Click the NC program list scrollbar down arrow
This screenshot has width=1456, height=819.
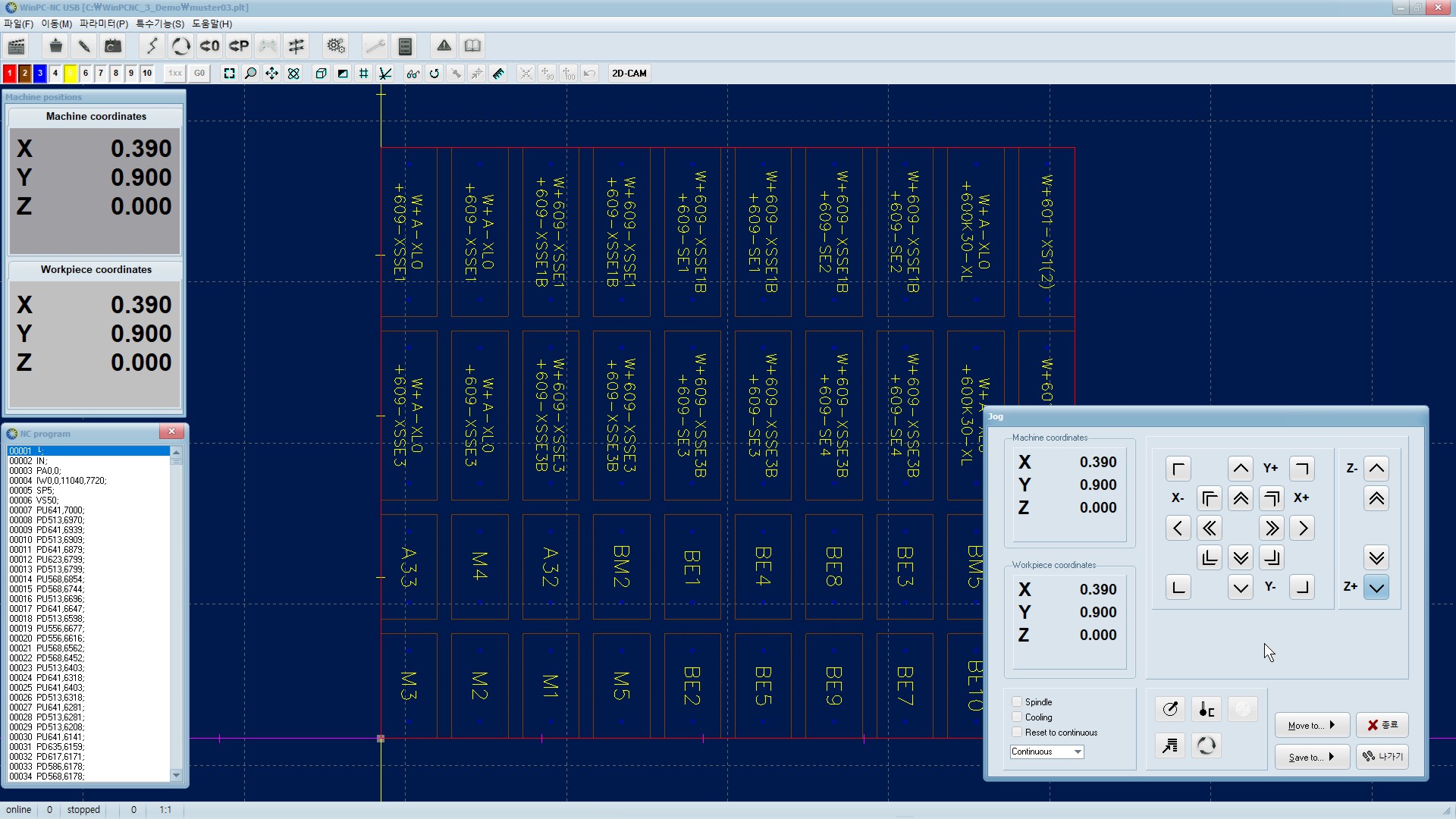pos(177,775)
